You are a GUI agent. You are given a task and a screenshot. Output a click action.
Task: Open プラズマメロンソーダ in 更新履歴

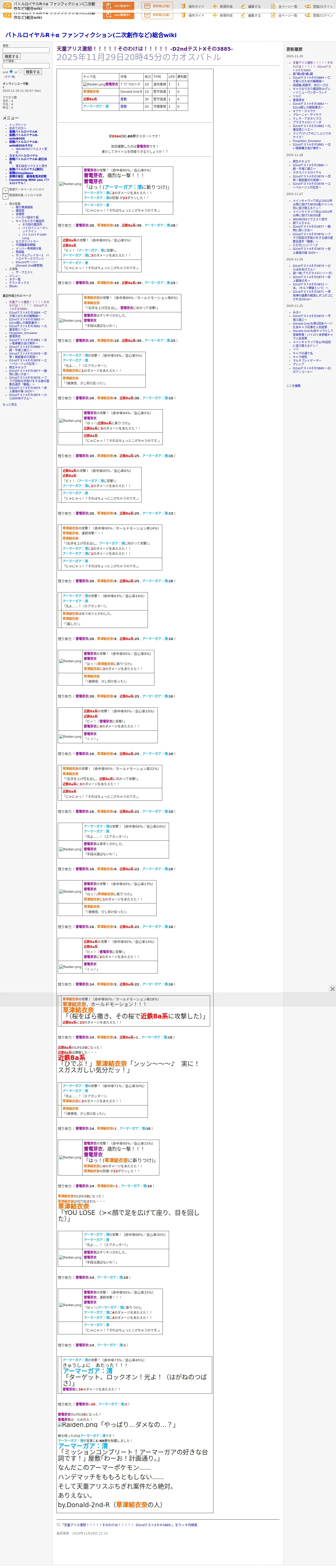[x=307, y=122]
